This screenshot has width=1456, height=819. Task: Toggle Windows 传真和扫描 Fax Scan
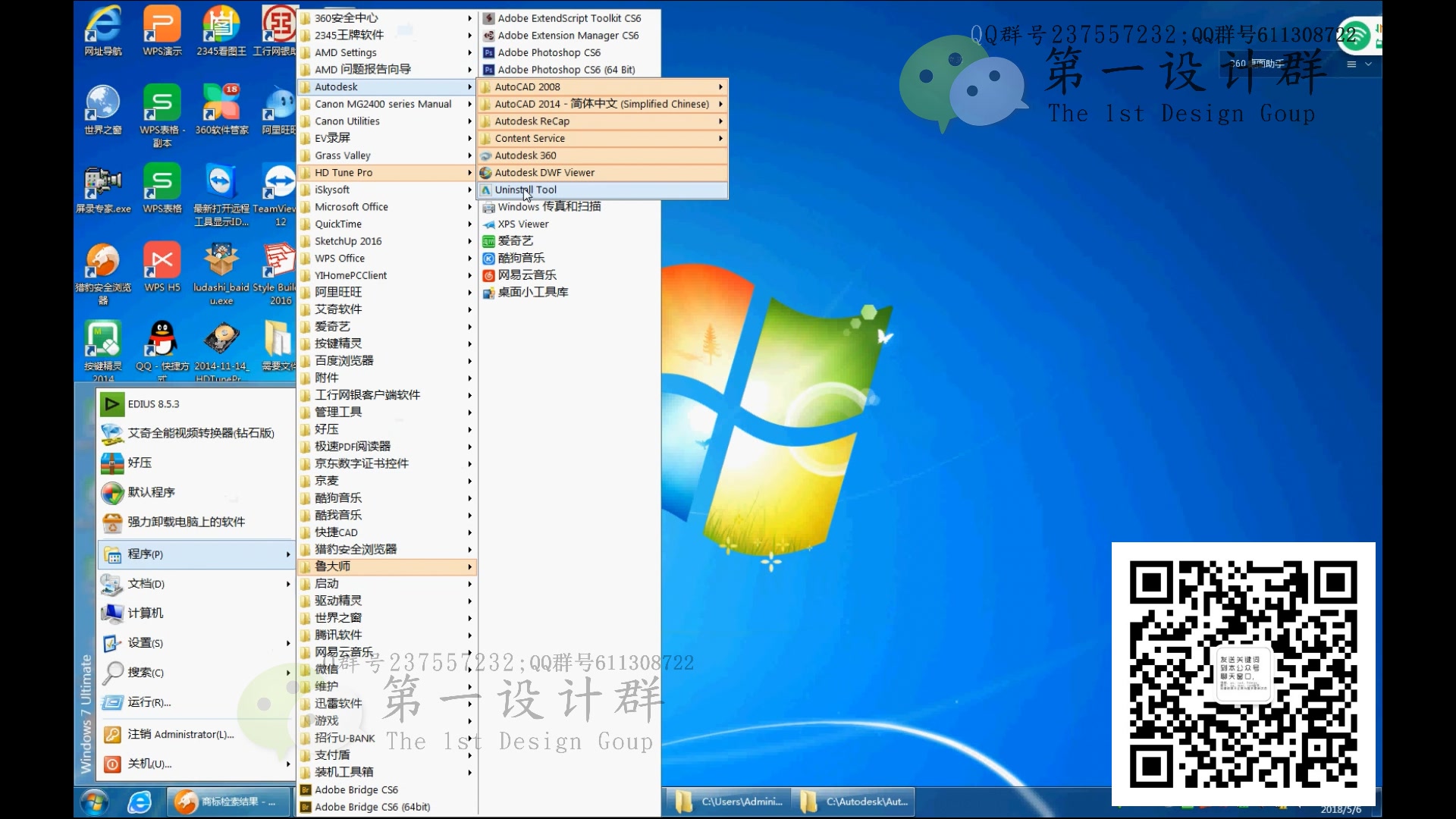click(x=548, y=206)
